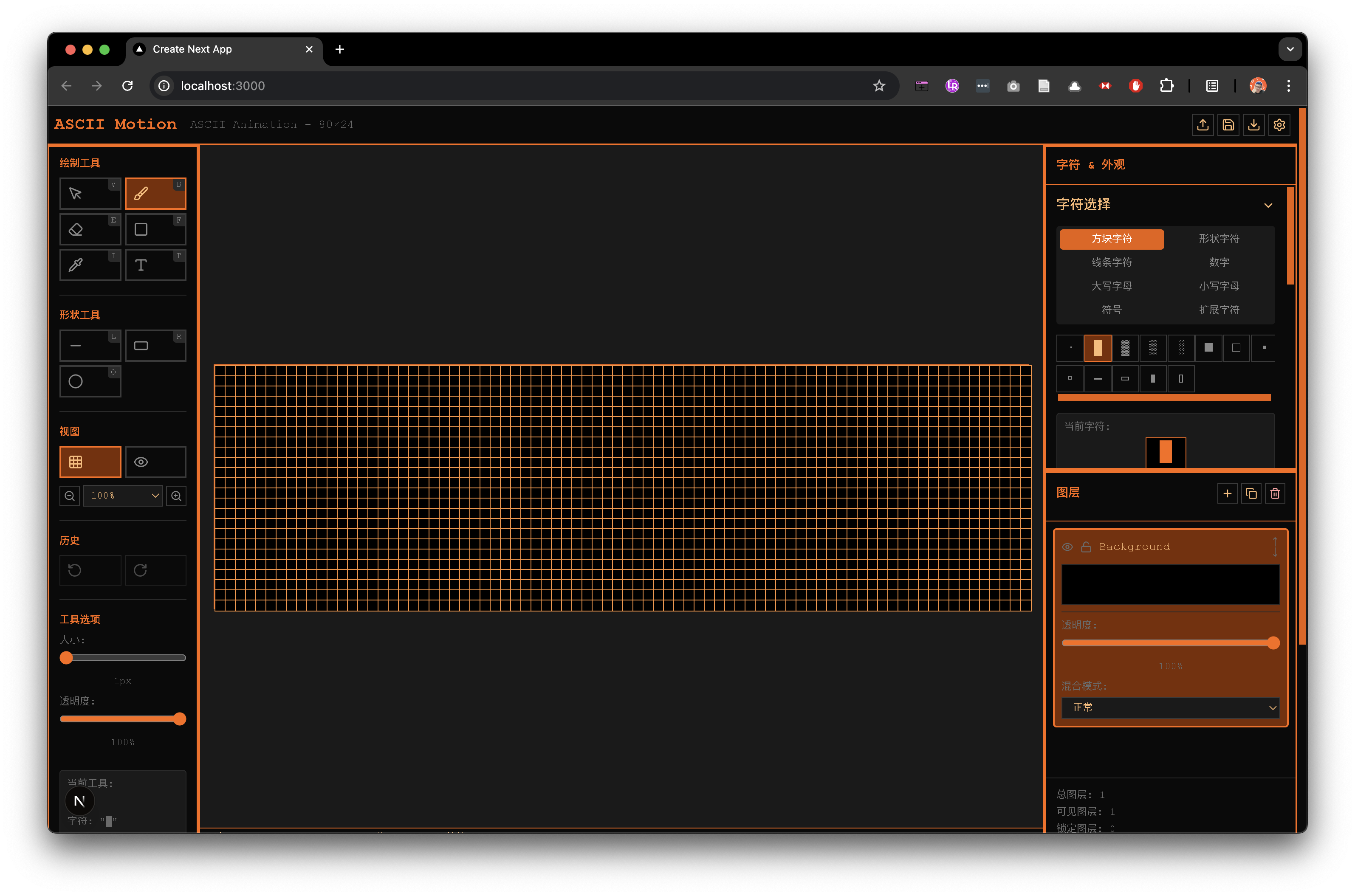Select the eraser tool
Image resolution: width=1355 pixels, height=896 pixels.
(90, 230)
